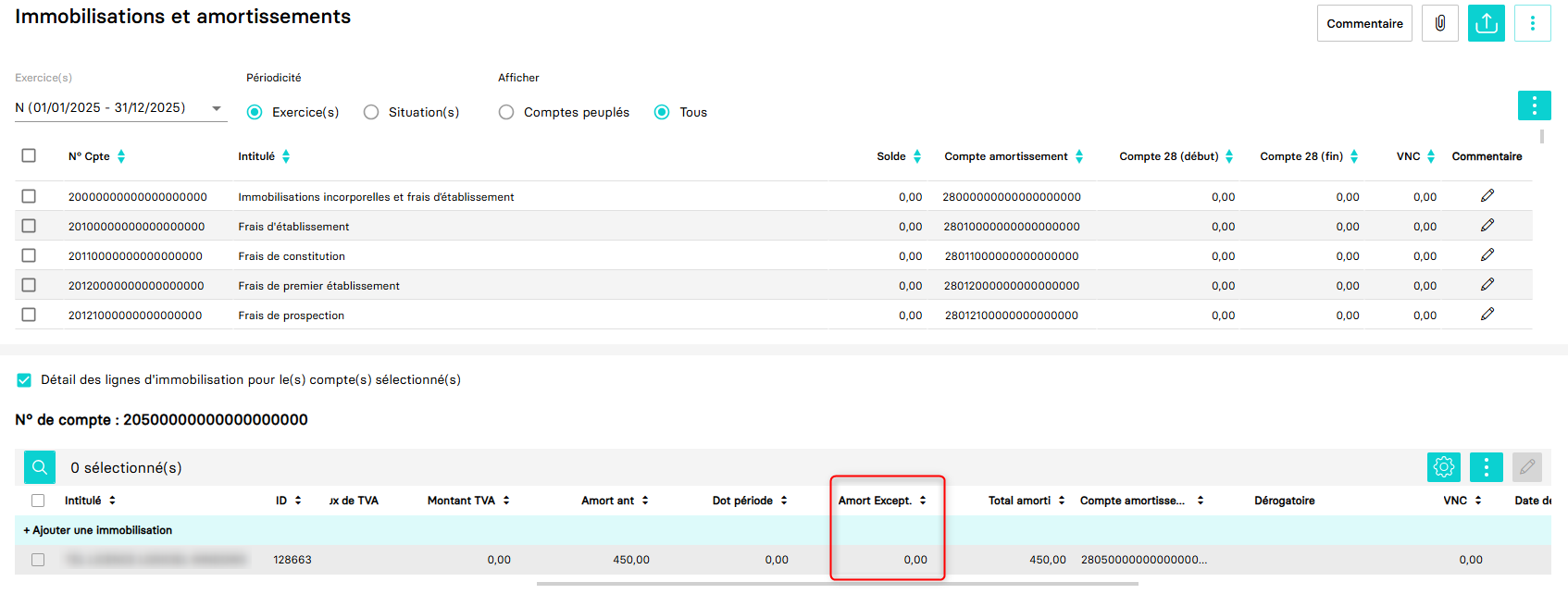Click the horizontal scrollbar under detail table

coord(837,584)
